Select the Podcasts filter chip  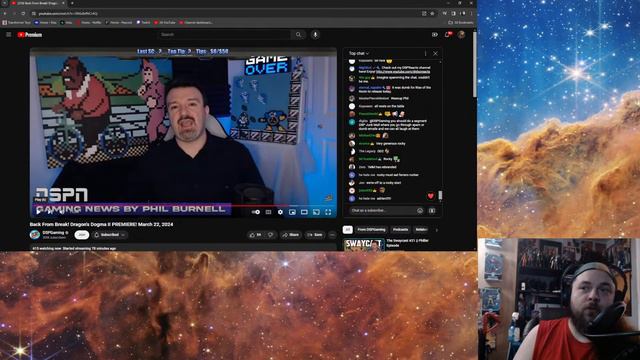point(400,230)
